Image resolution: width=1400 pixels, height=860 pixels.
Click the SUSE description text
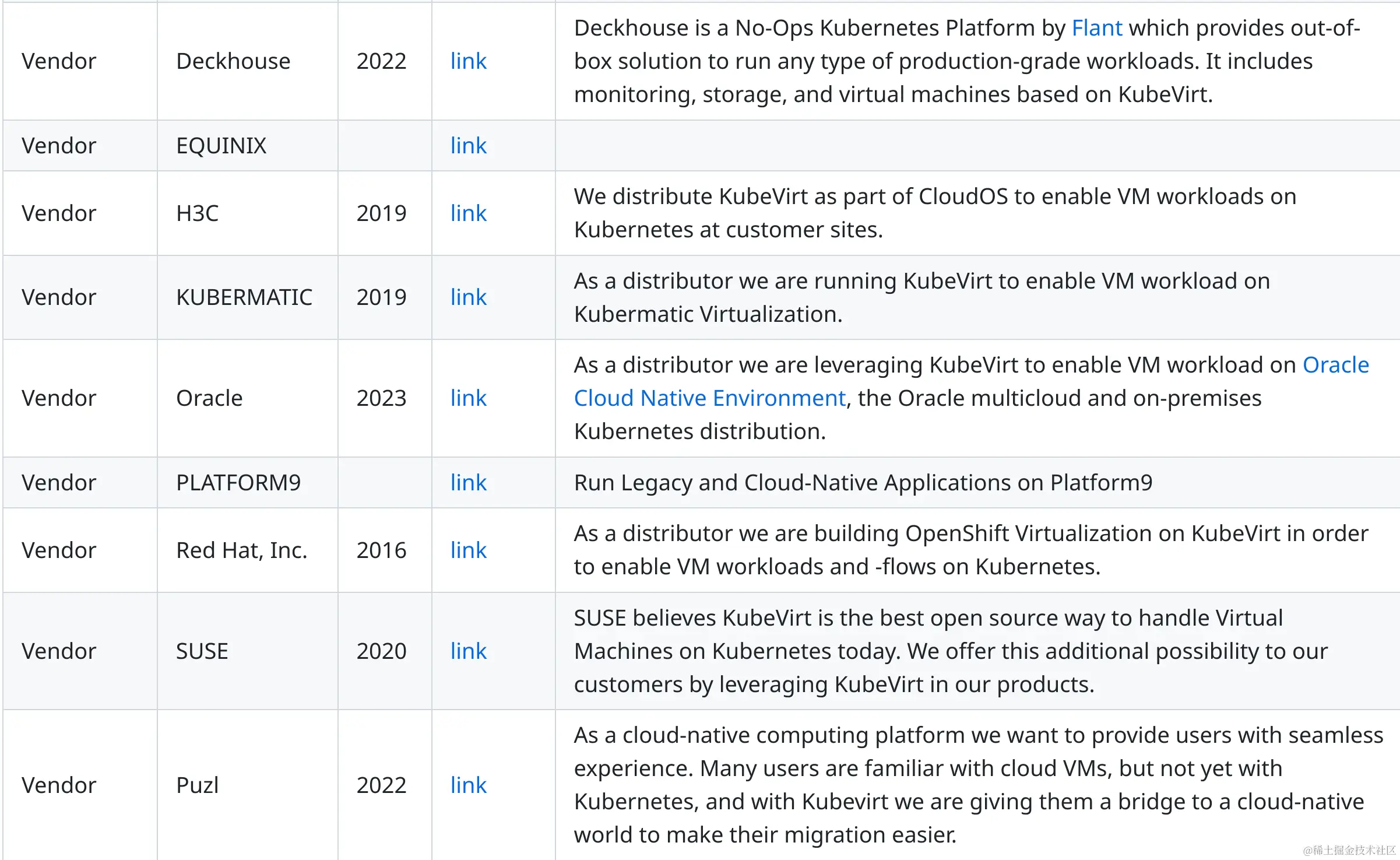click(950, 651)
